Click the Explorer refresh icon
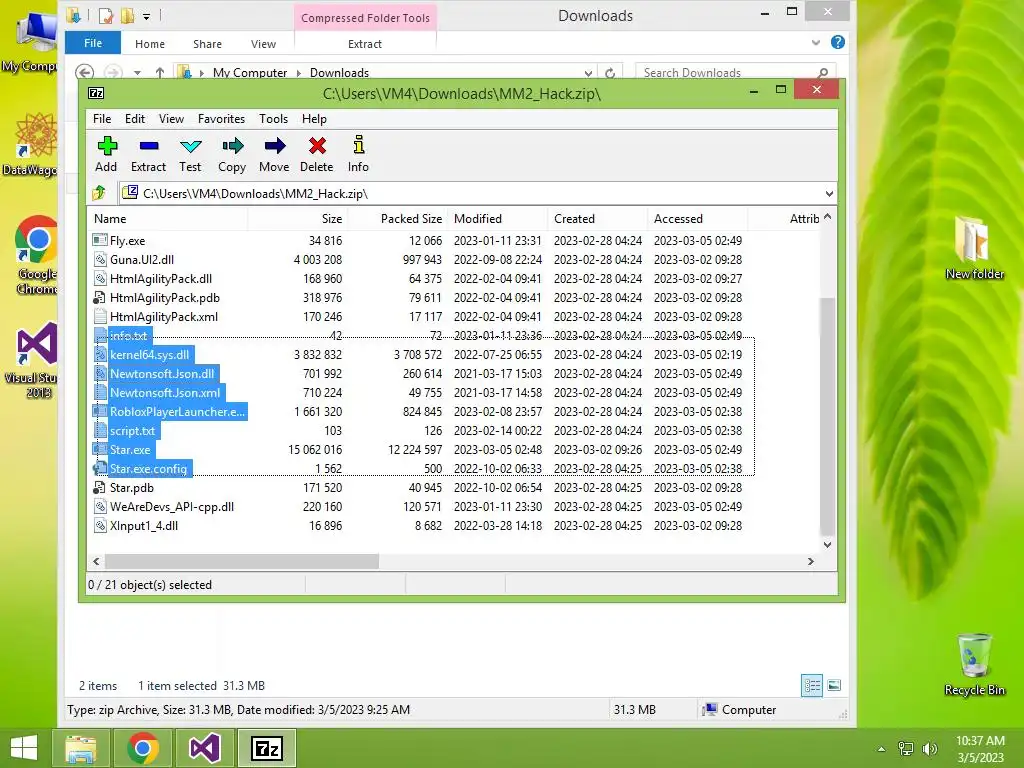 tap(610, 73)
